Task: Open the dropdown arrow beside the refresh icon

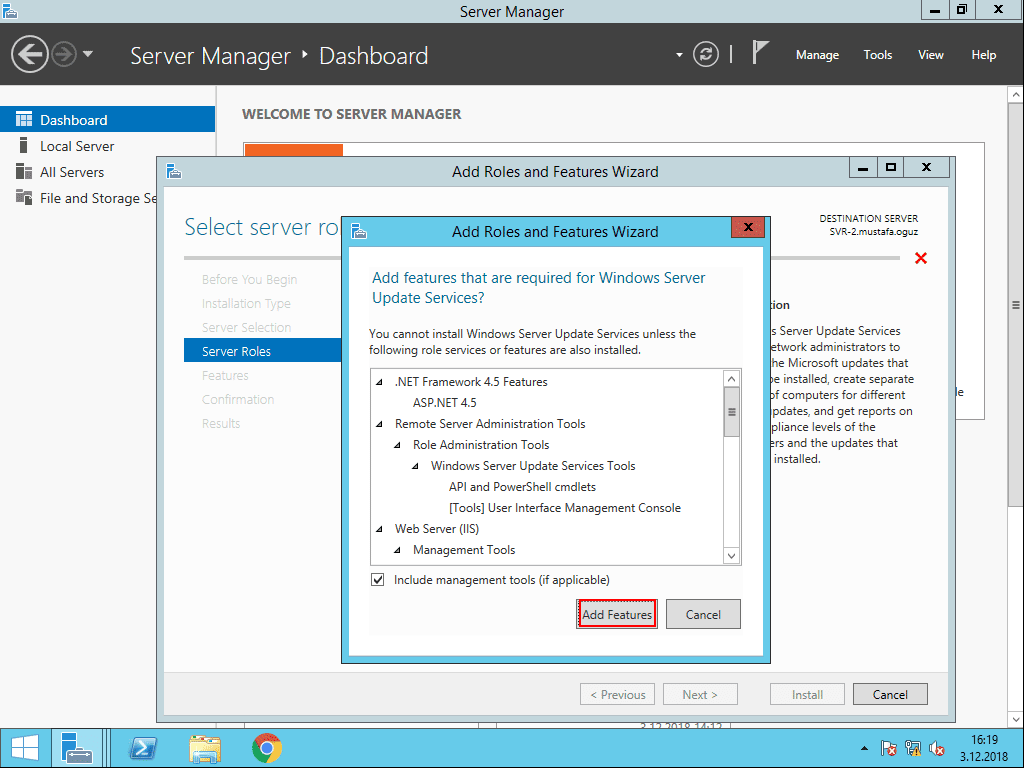Action: pos(679,55)
